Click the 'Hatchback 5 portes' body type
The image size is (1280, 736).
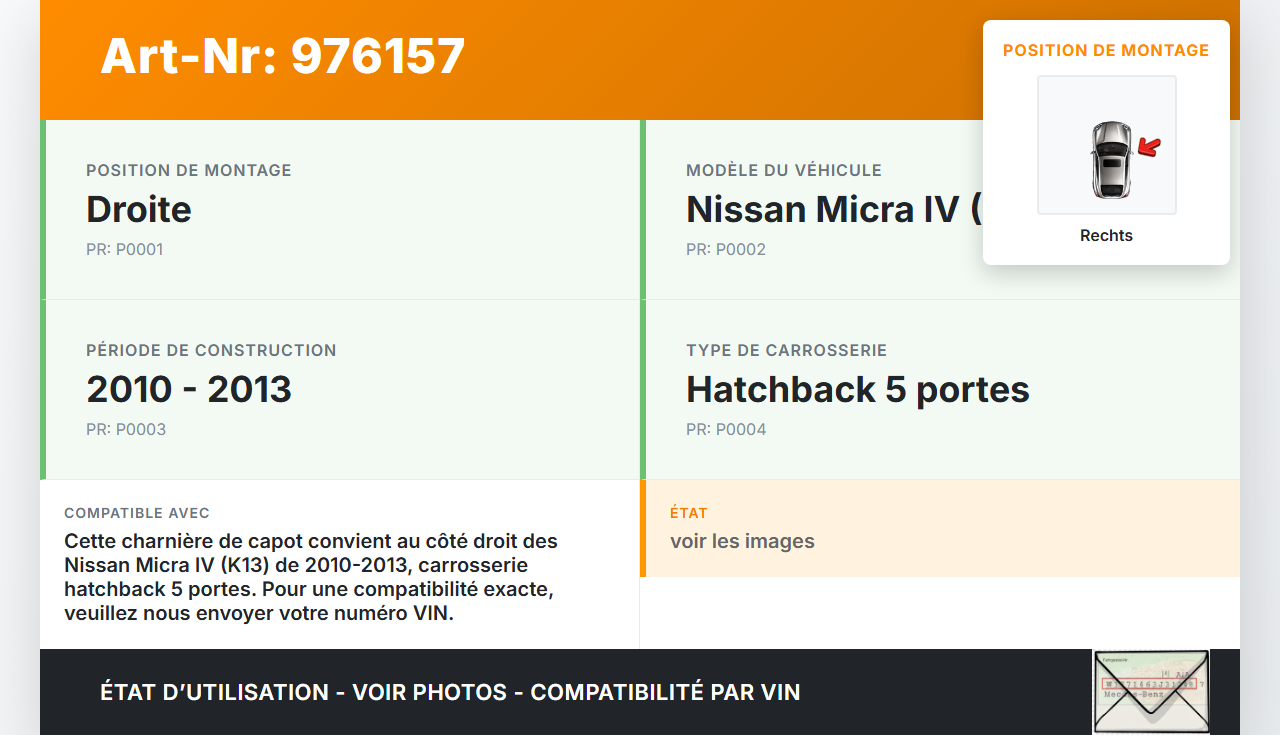(x=857, y=389)
